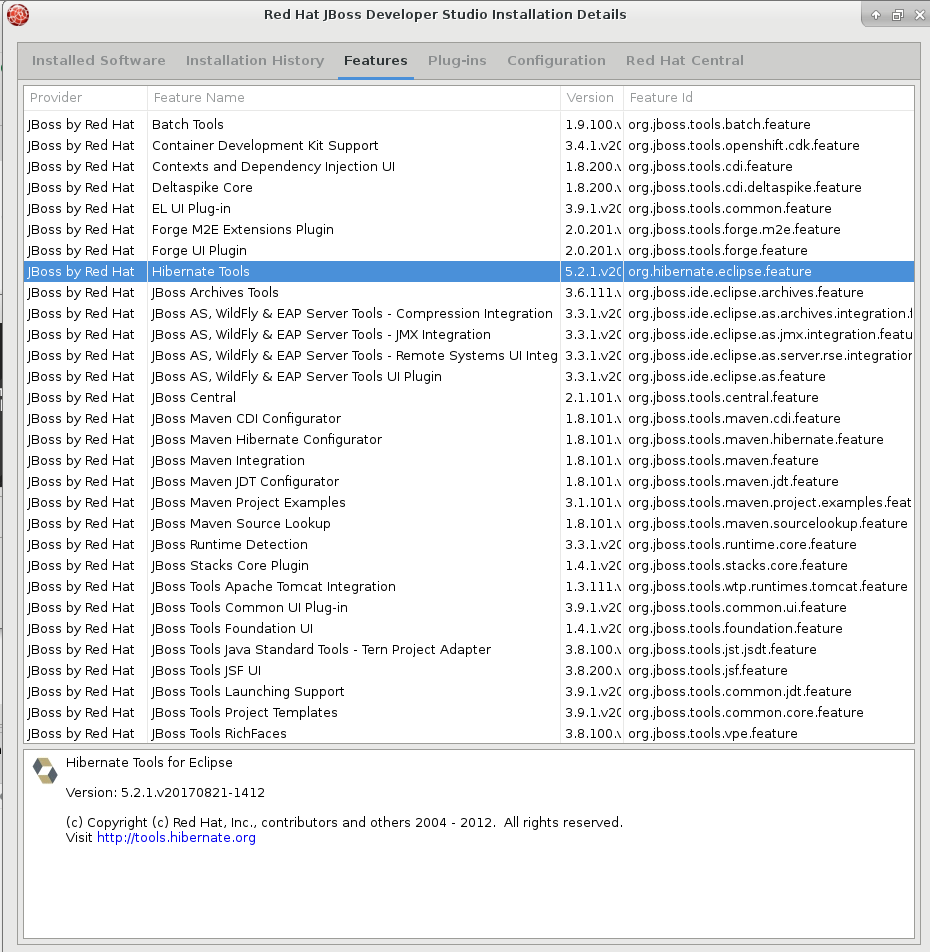The image size is (930, 952).
Task: Select JBoss Tools Foundation UI row
Action: [469, 629]
